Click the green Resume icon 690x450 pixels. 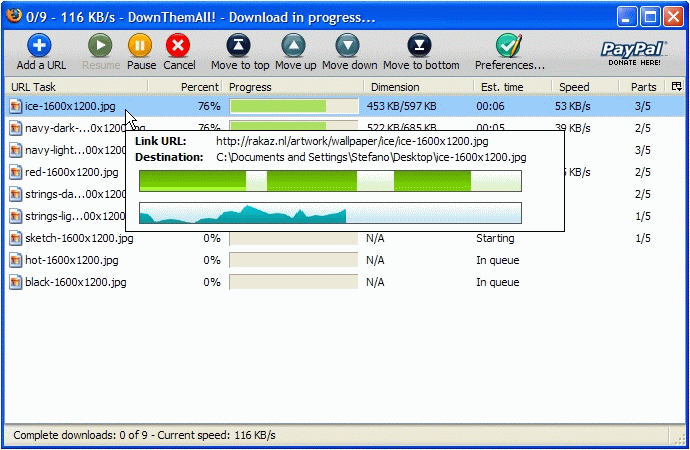point(100,45)
